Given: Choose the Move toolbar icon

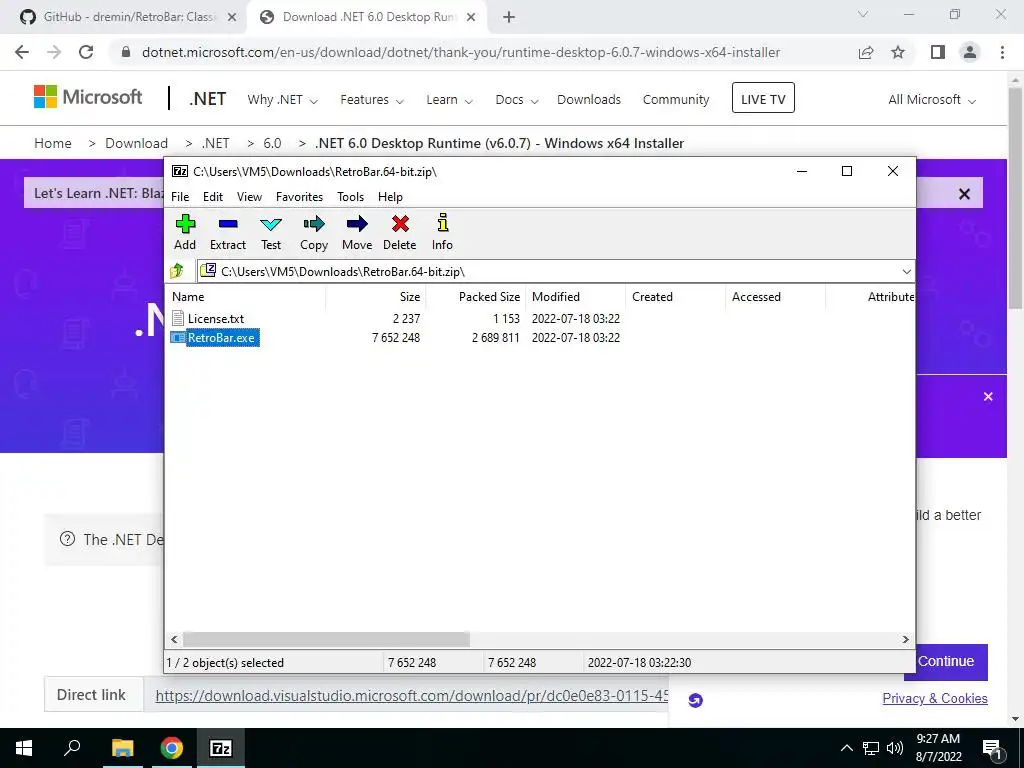Looking at the screenshot, I should [x=357, y=232].
